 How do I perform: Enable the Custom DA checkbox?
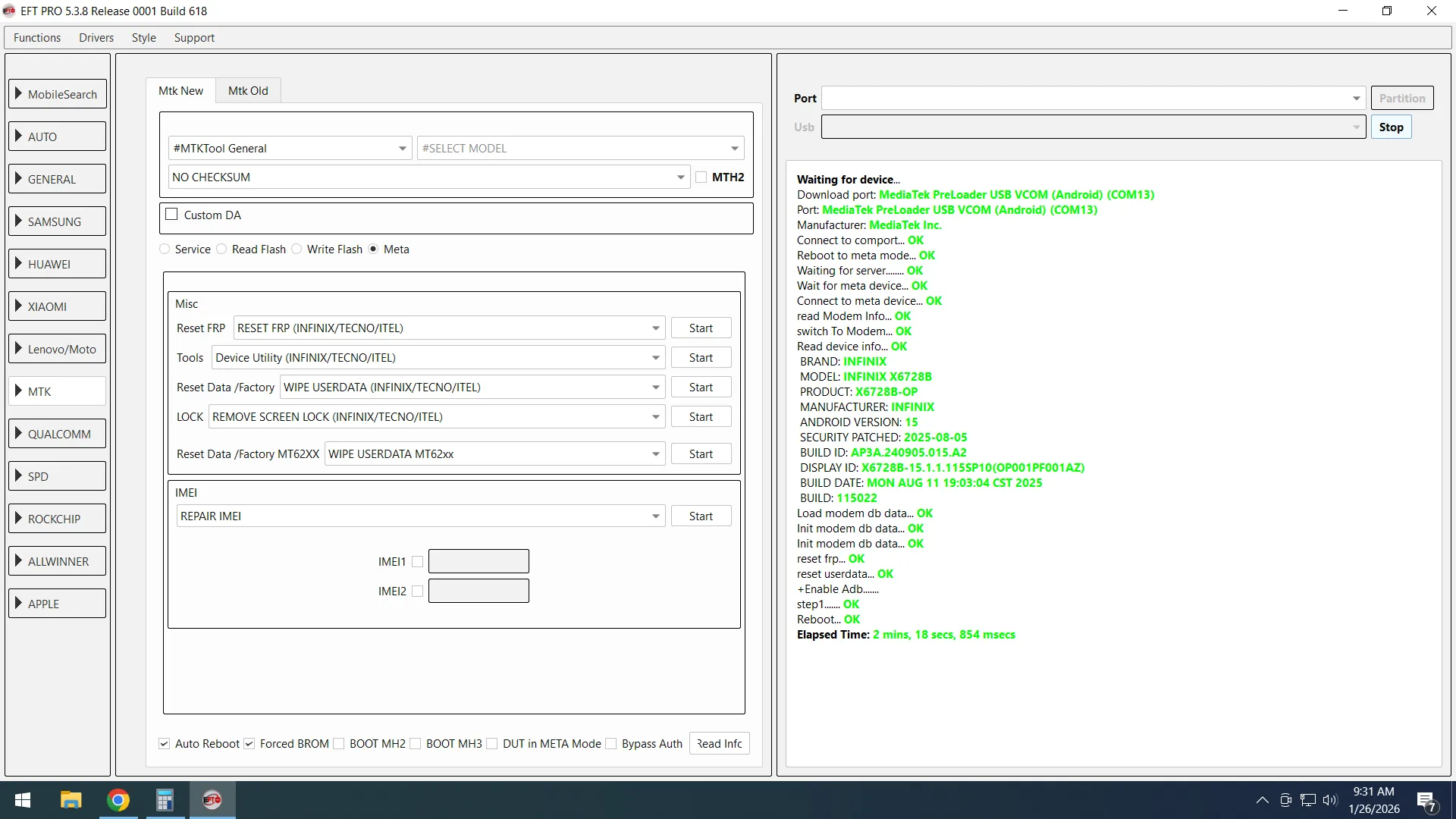[172, 215]
